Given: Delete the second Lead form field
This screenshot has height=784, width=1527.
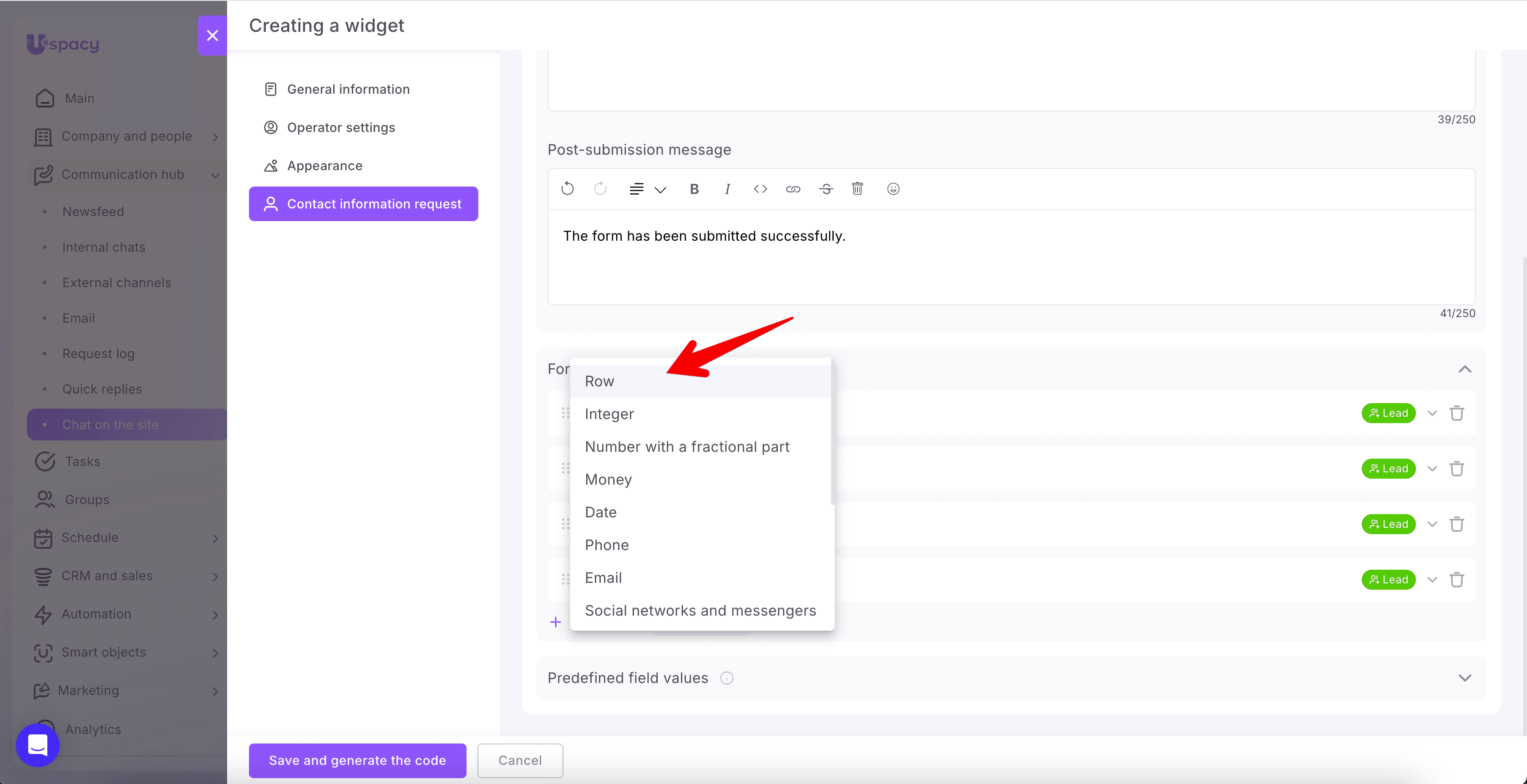Looking at the screenshot, I should 1457,469.
